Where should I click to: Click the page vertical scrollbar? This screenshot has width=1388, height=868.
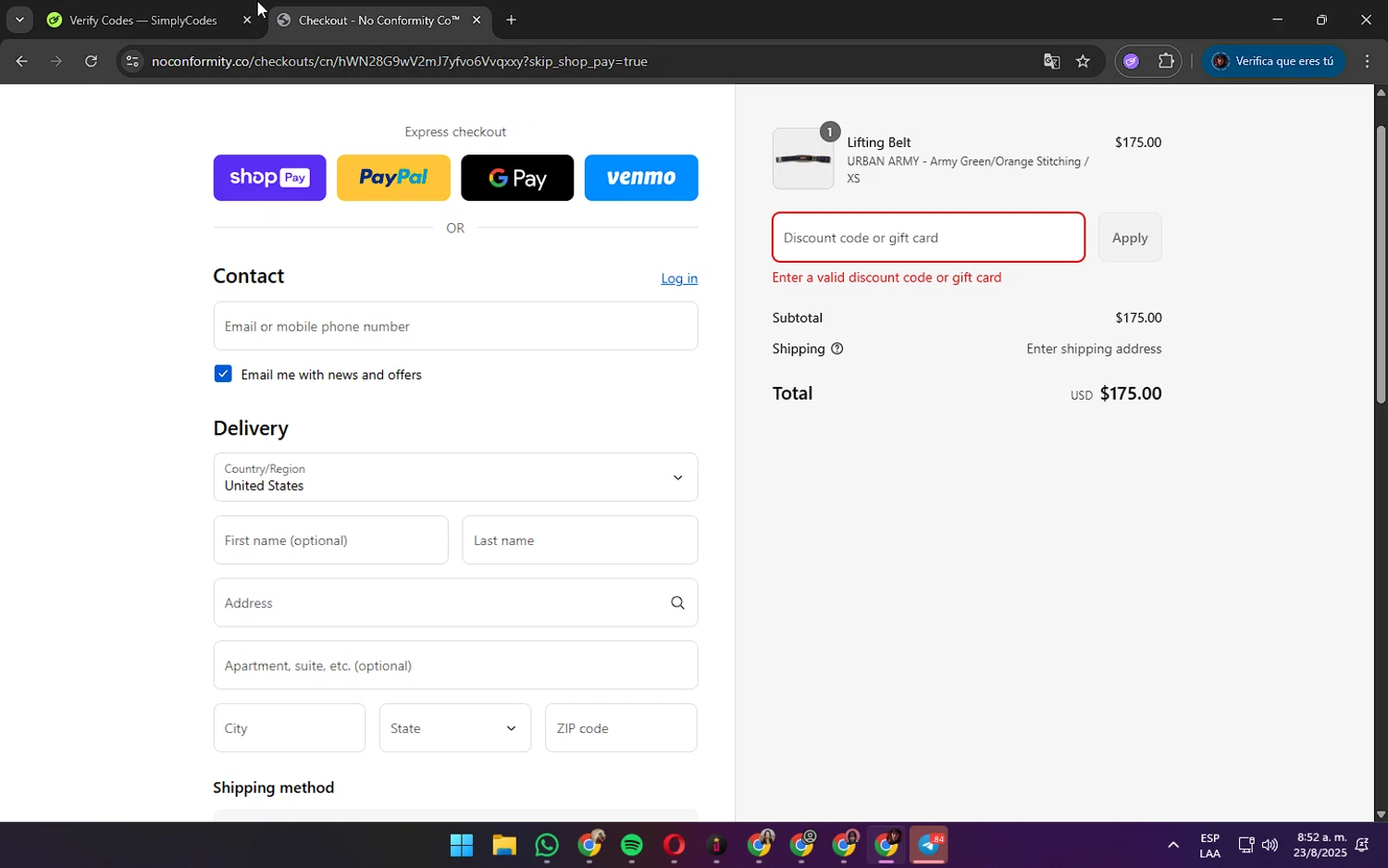click(1381, 265)
